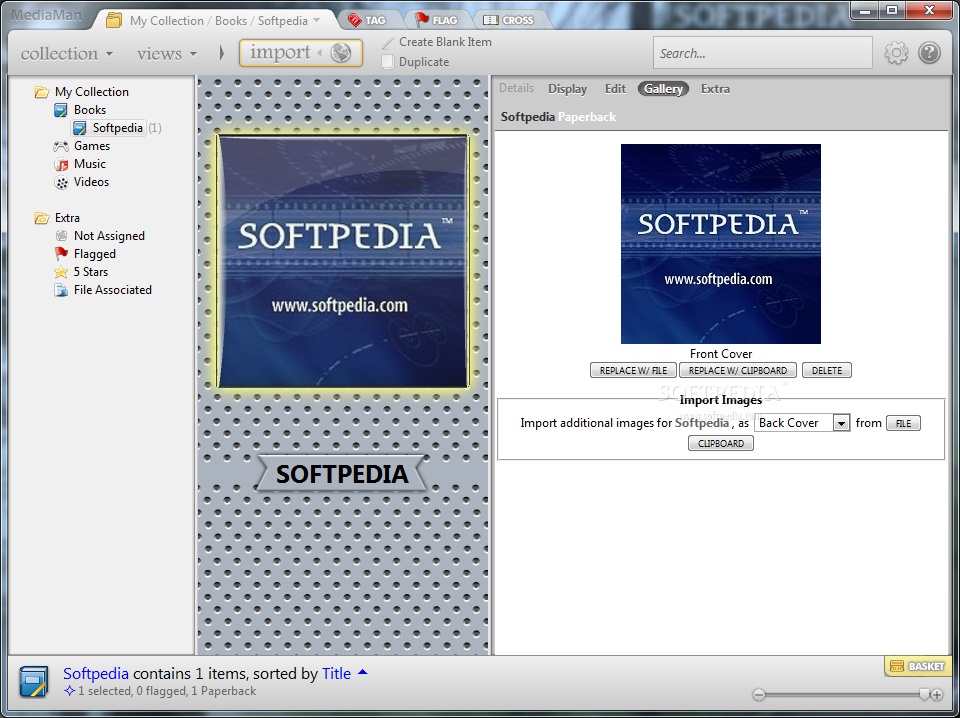960x718 pixels.
Task: Click the Not Assigned icon
Action: tap(61, 236)
